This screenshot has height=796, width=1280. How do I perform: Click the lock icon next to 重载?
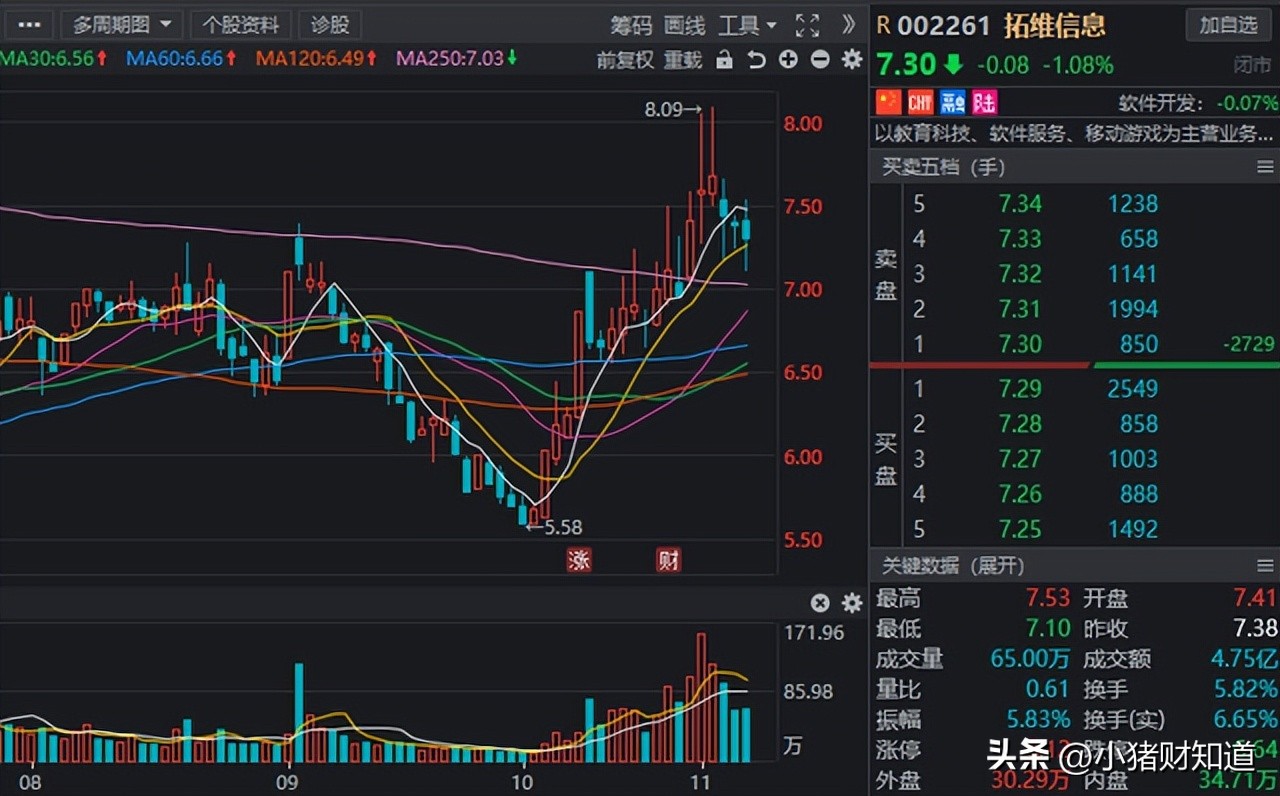click(723, 60)
